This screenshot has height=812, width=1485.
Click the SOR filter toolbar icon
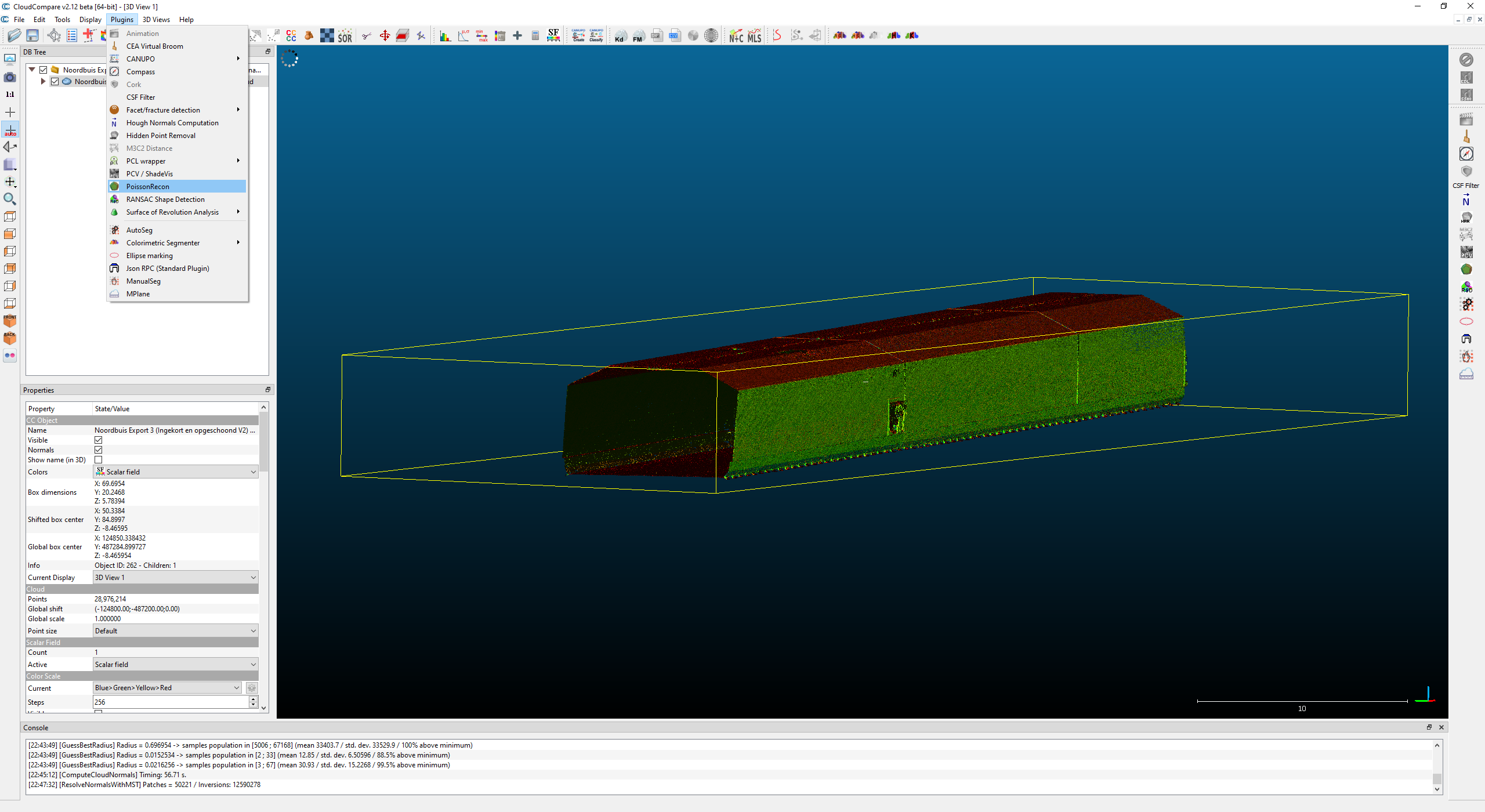[345, 36]
